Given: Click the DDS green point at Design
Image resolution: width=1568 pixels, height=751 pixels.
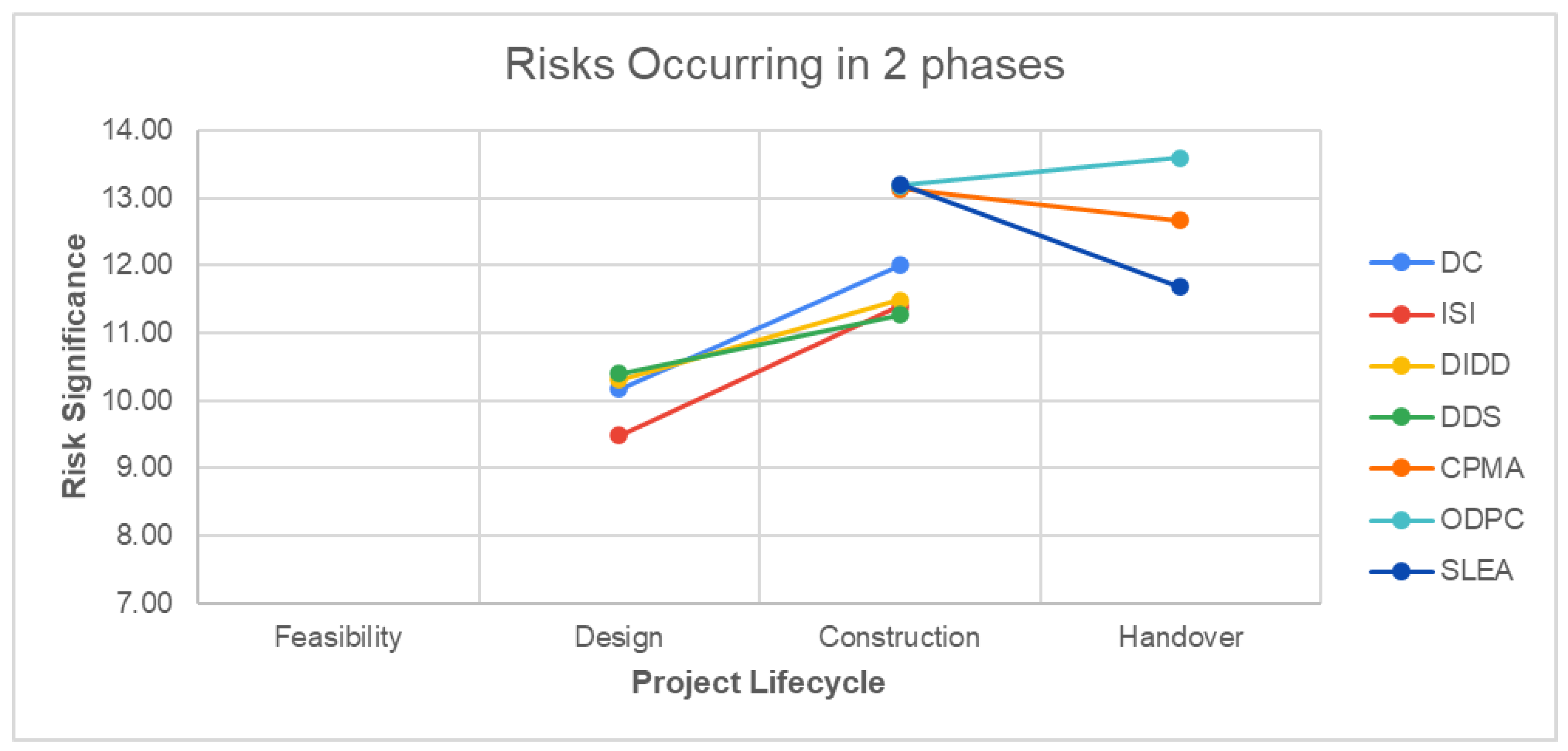Looking at the screenshot, I should tap(619, 373).
